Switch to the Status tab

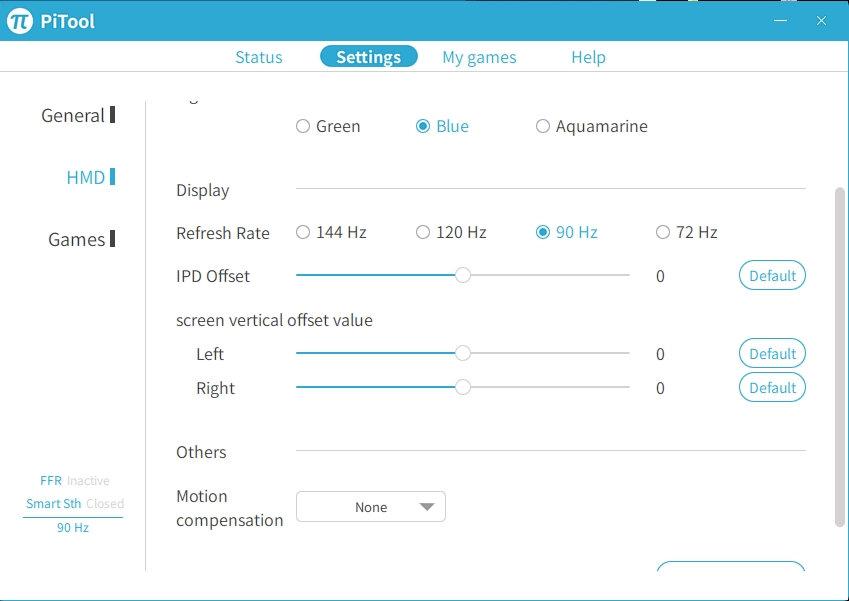259,57
